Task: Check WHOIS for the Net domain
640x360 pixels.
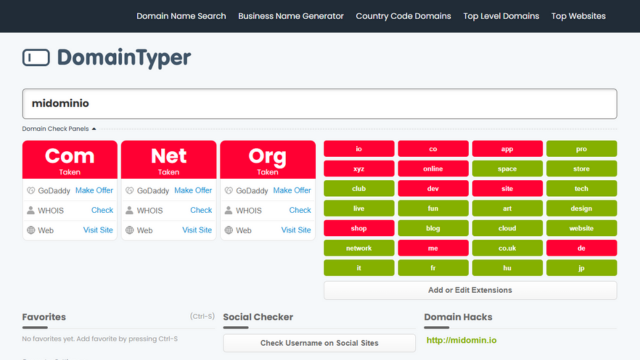Action: (201, 210)
